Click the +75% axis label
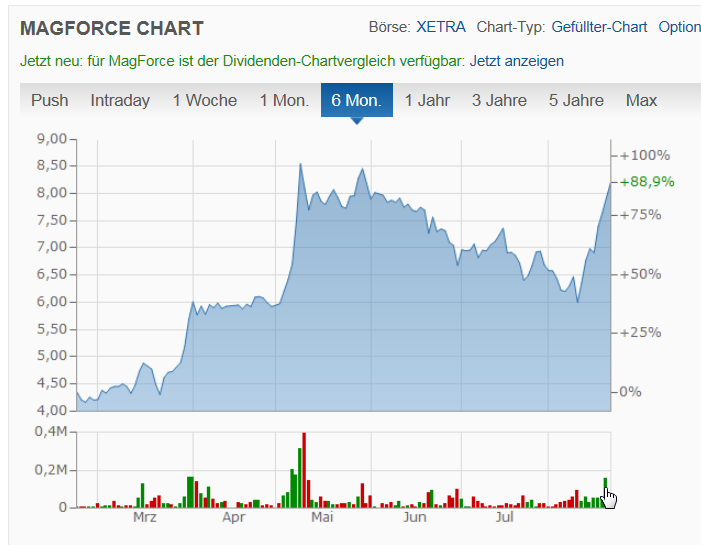This screenshot has width=701, height=545. click(640, 215)
